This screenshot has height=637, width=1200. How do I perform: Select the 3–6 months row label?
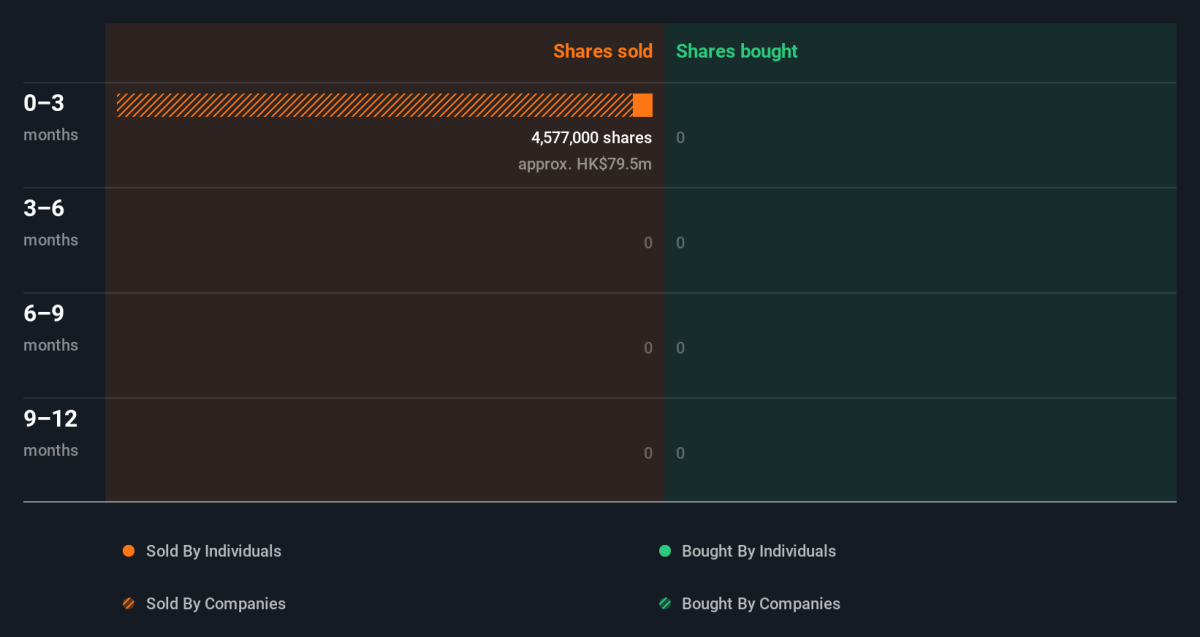pyautogui.click(x=51, y=222)
